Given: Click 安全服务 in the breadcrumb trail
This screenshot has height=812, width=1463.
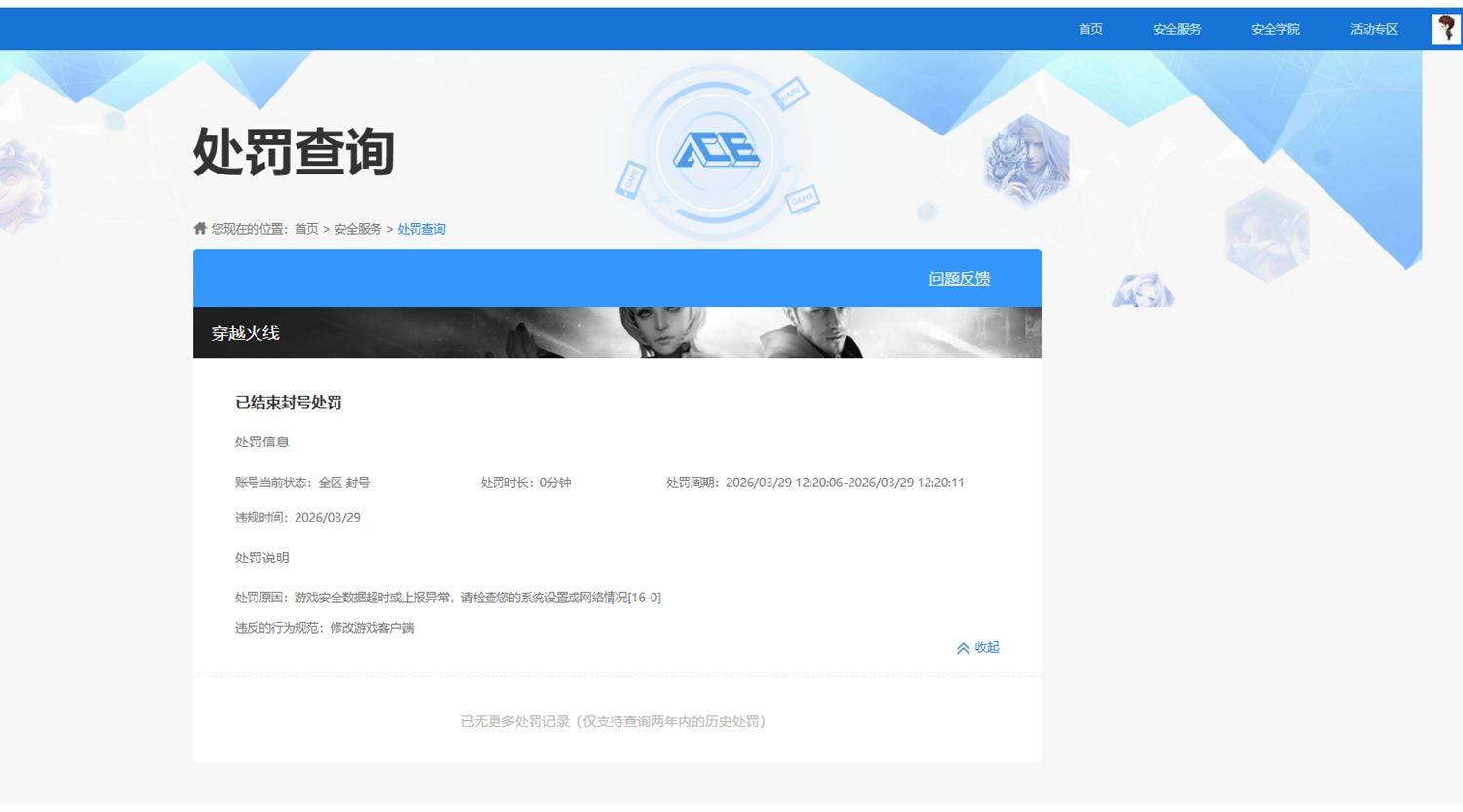Looking at the screenshot, I should pyautogui.click(x=355, y=228).
